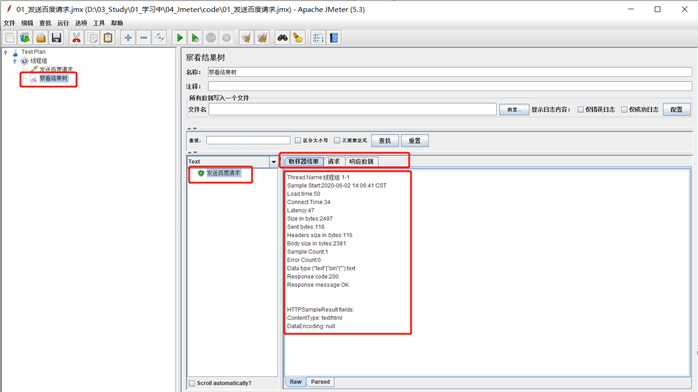Click the thread group gear icon
The image size is (698, 392).
(24, 61)
